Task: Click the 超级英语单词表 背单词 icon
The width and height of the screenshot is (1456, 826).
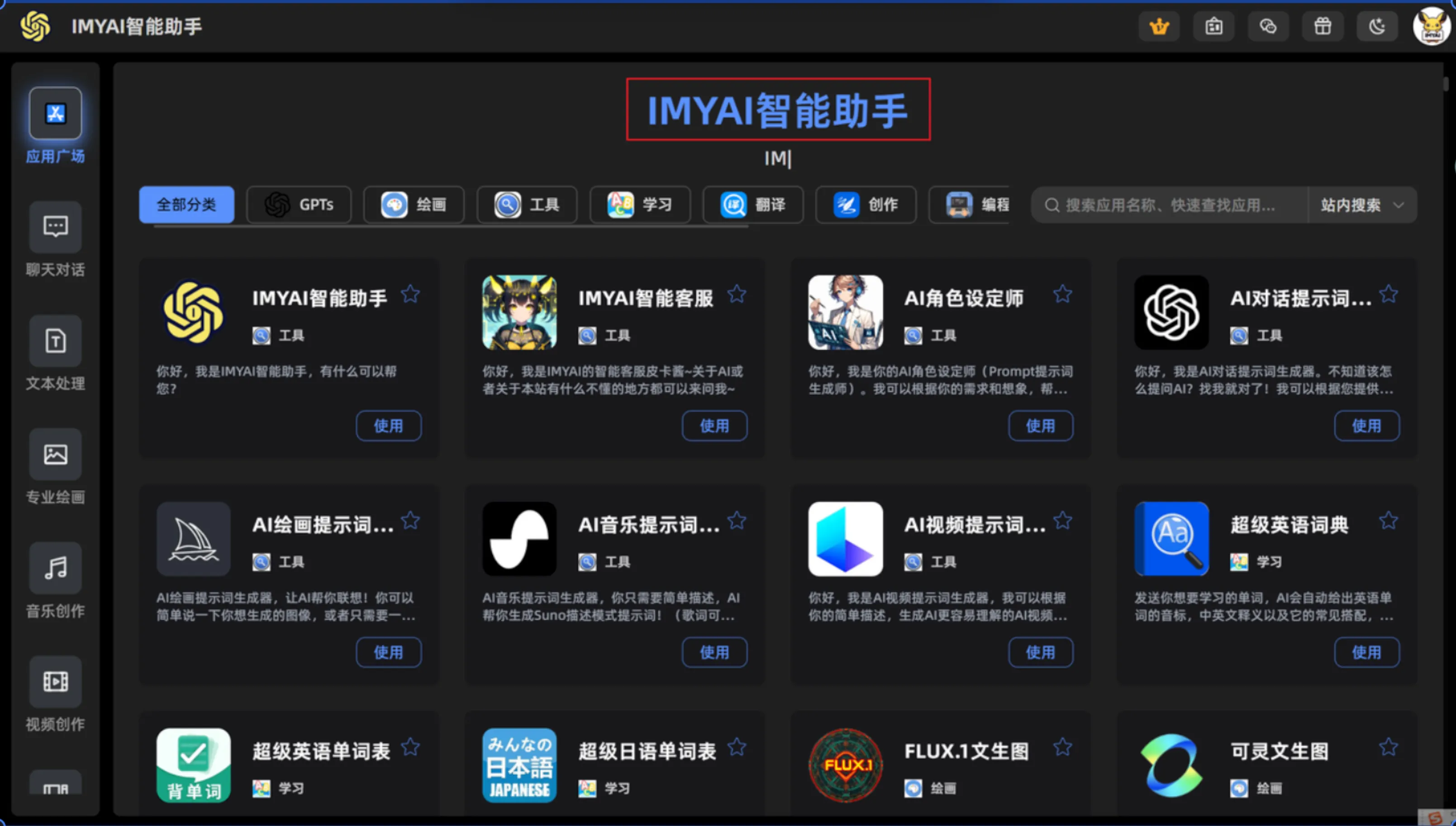Action: 194,765
